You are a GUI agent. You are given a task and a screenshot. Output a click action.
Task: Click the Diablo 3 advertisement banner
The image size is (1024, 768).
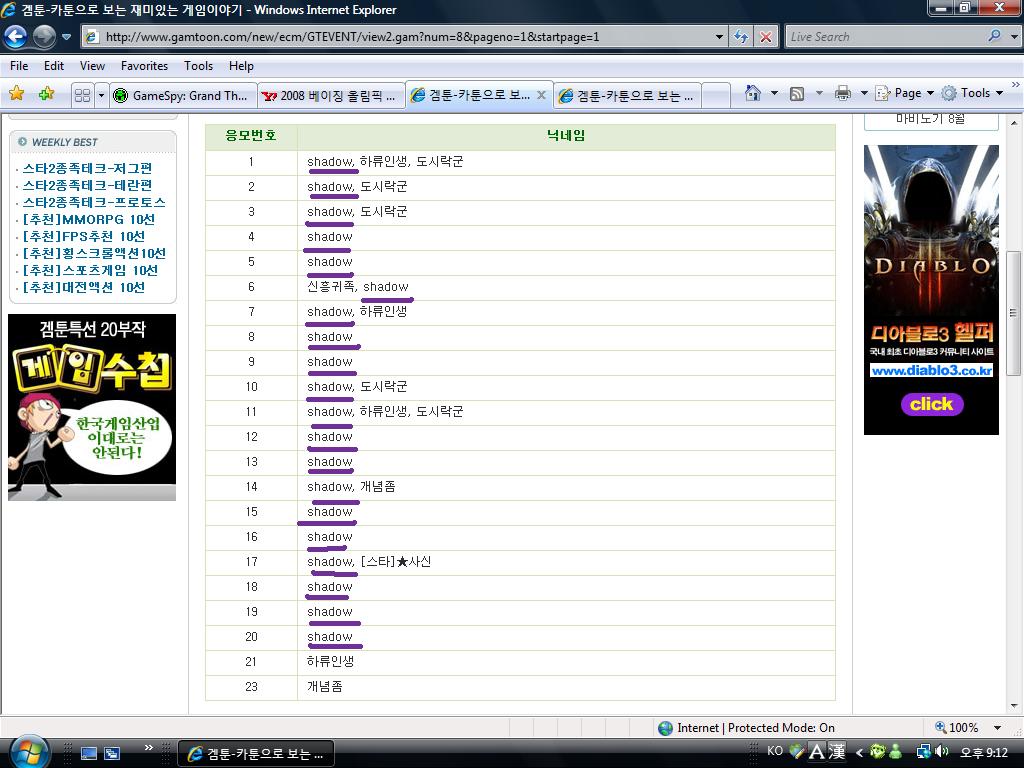[931, 289]
